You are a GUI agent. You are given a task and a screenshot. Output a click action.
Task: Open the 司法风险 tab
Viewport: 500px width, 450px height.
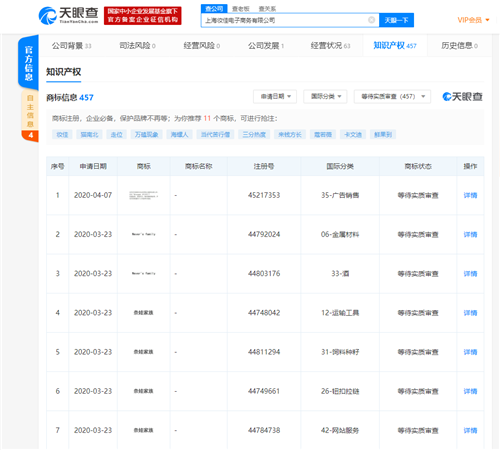[137, 46]
